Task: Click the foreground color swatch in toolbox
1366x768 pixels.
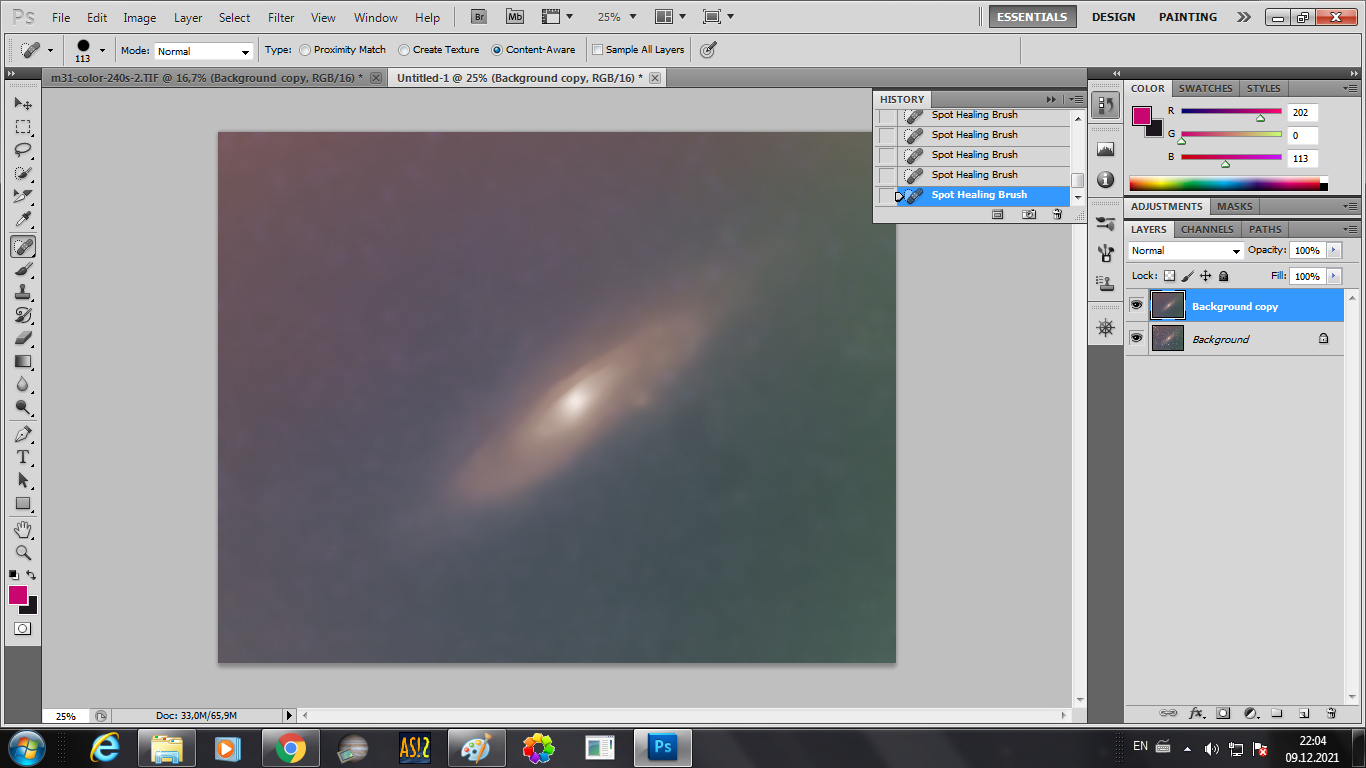Action: tap(18, 595)
